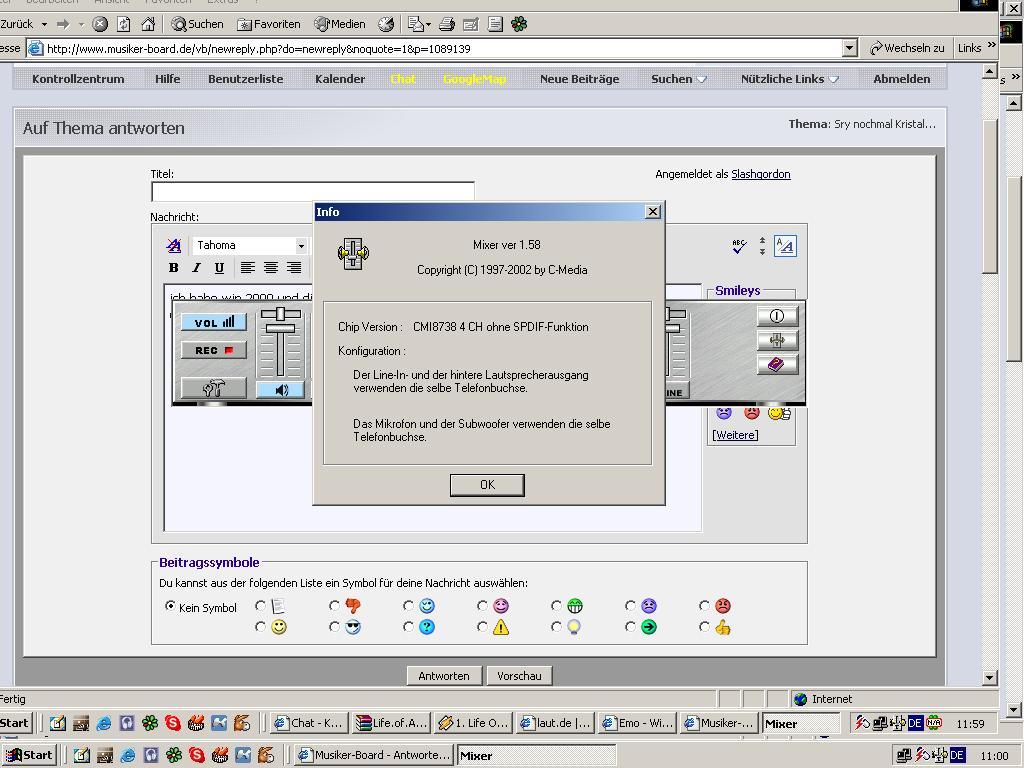Click the 'Vorschau' preview button
This screenshot has width=1024, height=768.
click(x=519, y=676)
